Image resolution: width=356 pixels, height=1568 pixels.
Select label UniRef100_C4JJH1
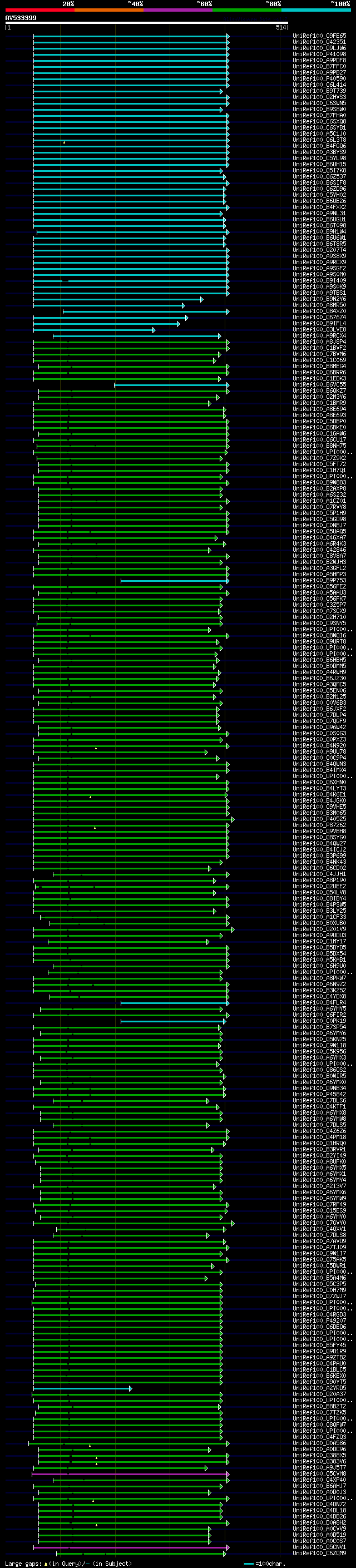(319, 874)
